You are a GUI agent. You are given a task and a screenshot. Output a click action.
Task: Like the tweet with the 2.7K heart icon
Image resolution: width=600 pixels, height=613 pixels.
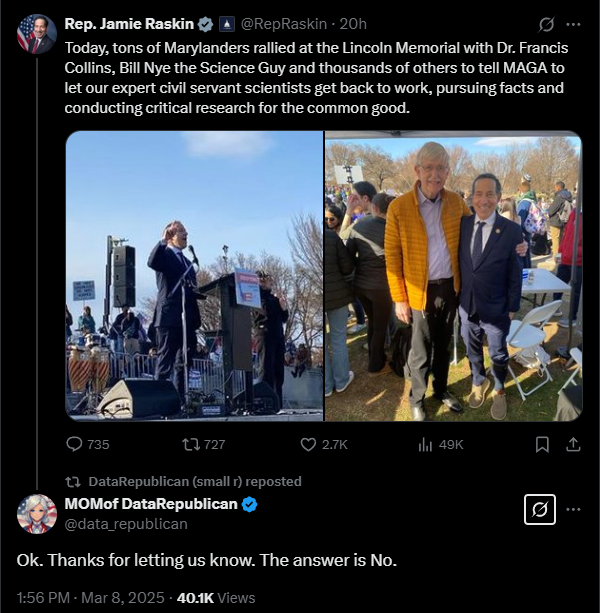308,444
